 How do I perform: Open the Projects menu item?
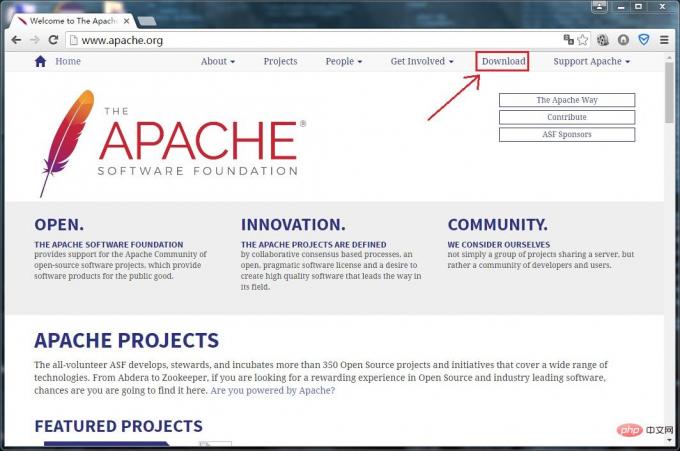(x=280, y=61)
